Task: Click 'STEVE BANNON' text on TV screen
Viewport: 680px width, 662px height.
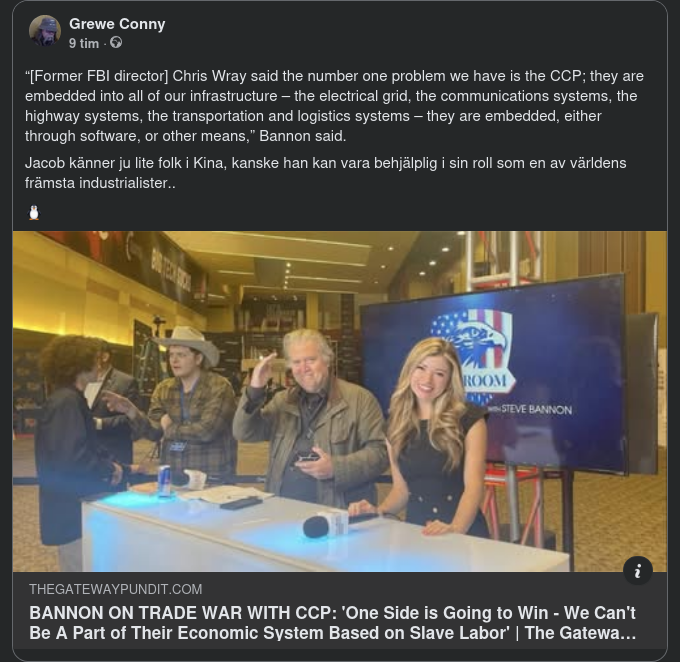Action: [536, 410]
